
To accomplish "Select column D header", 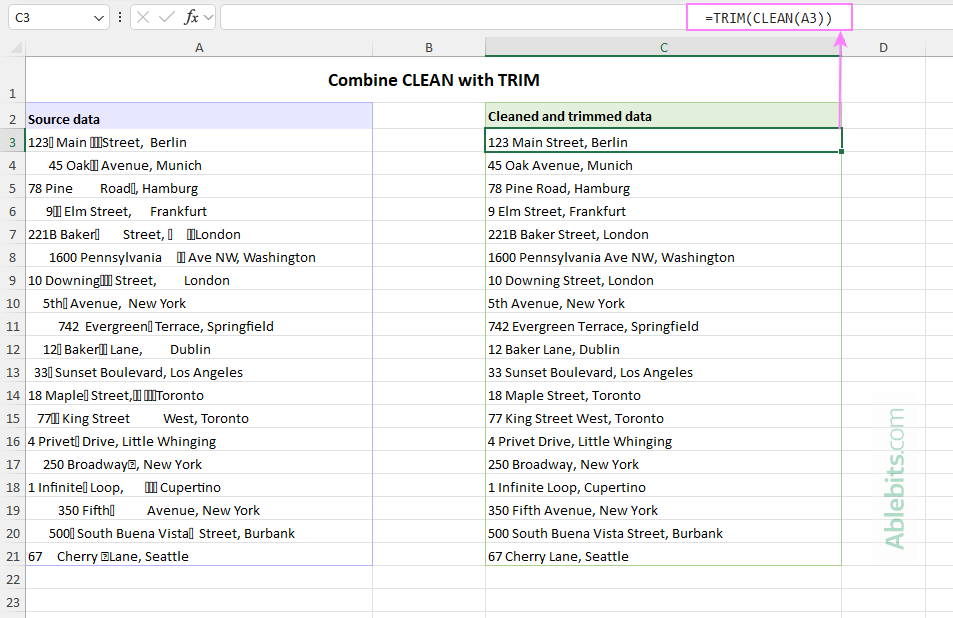I will 883,47.
